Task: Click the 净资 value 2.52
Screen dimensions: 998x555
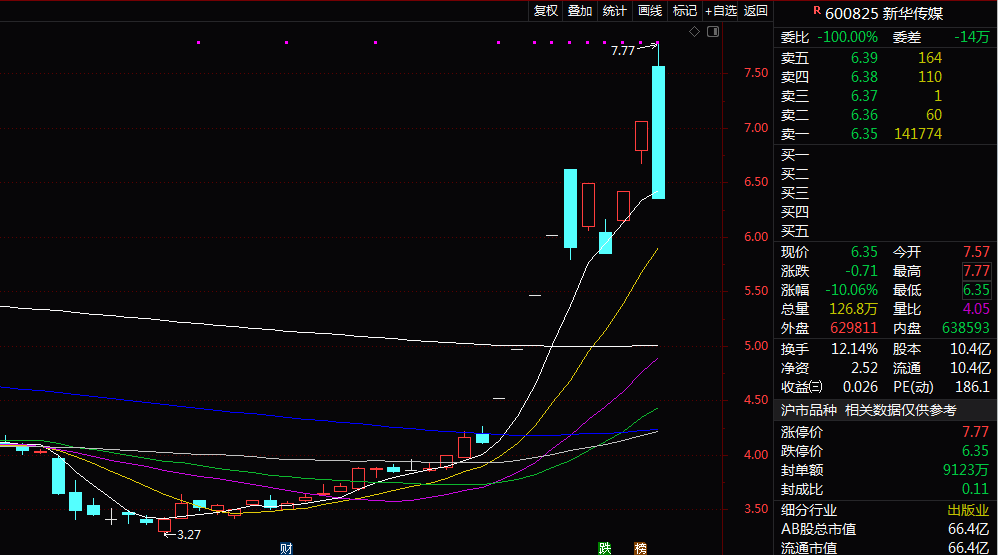Action: click(x=864, y=369)
